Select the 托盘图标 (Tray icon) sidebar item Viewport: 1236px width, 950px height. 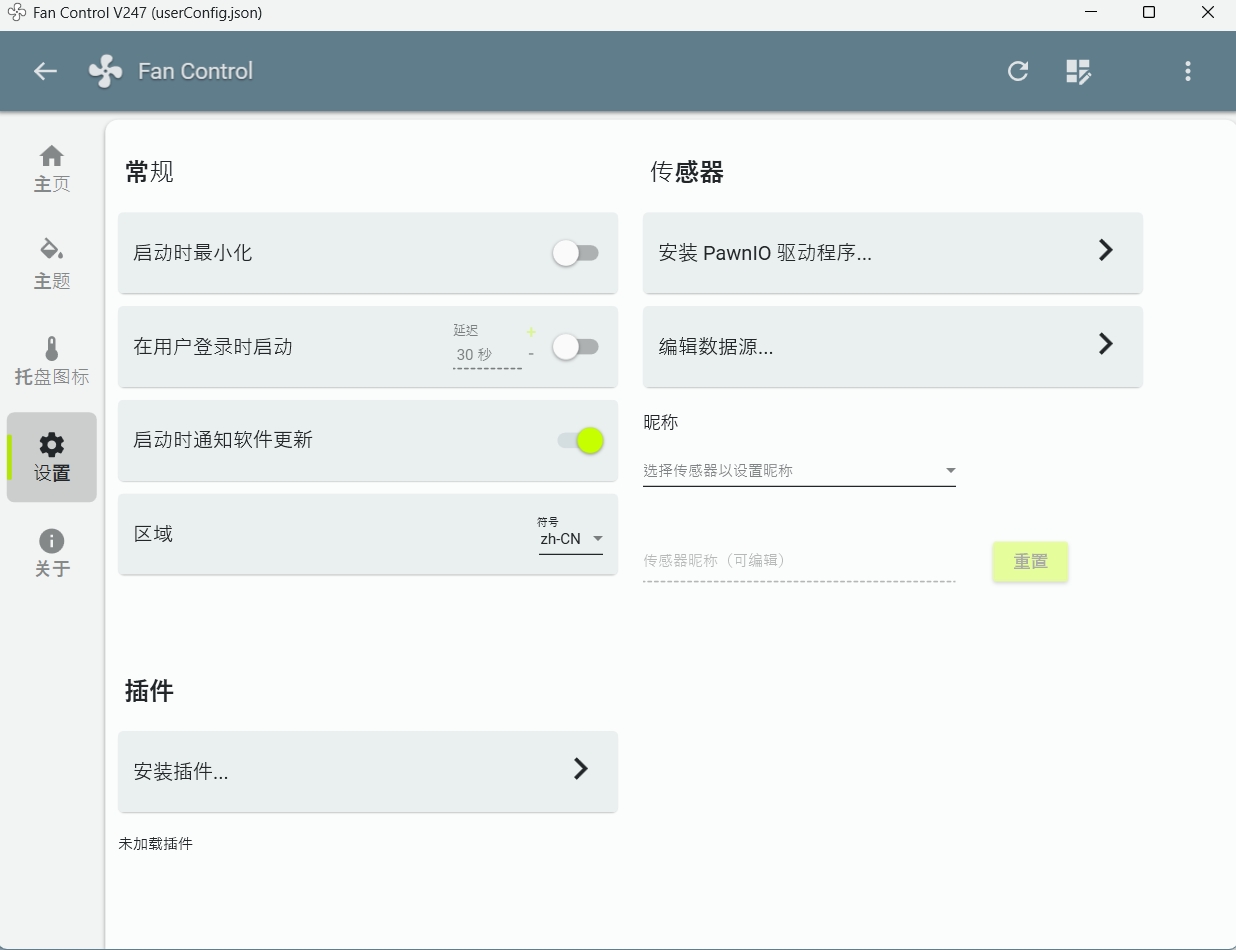[x=52, y=361]
